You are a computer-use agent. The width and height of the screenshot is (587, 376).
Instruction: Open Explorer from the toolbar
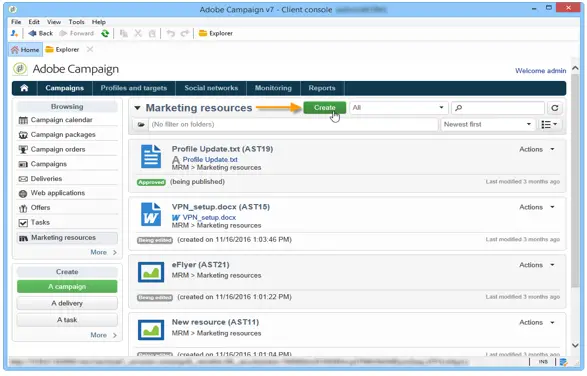pyautogui.click(x=216, y=33)
